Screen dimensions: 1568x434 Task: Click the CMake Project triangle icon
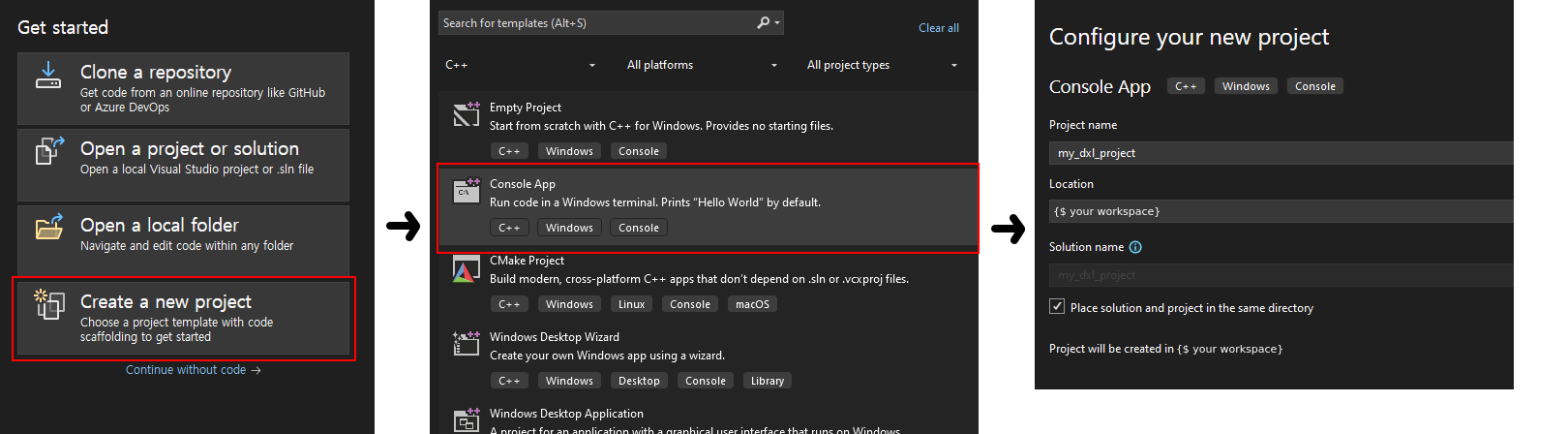point(466,270)
